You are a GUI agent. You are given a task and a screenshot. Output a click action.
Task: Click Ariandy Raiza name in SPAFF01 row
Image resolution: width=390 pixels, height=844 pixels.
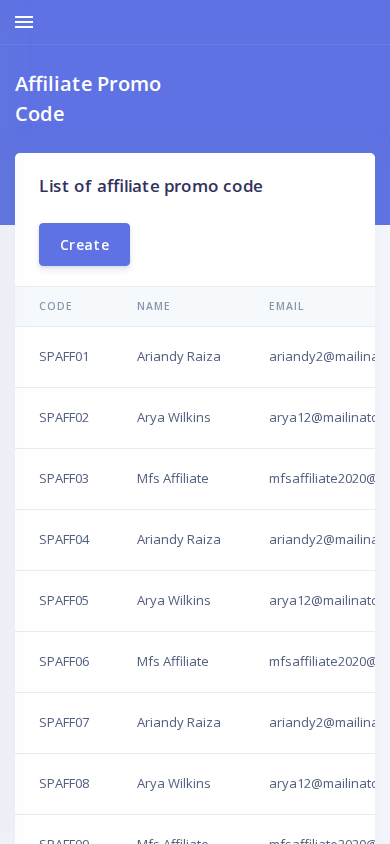(179, 356)
